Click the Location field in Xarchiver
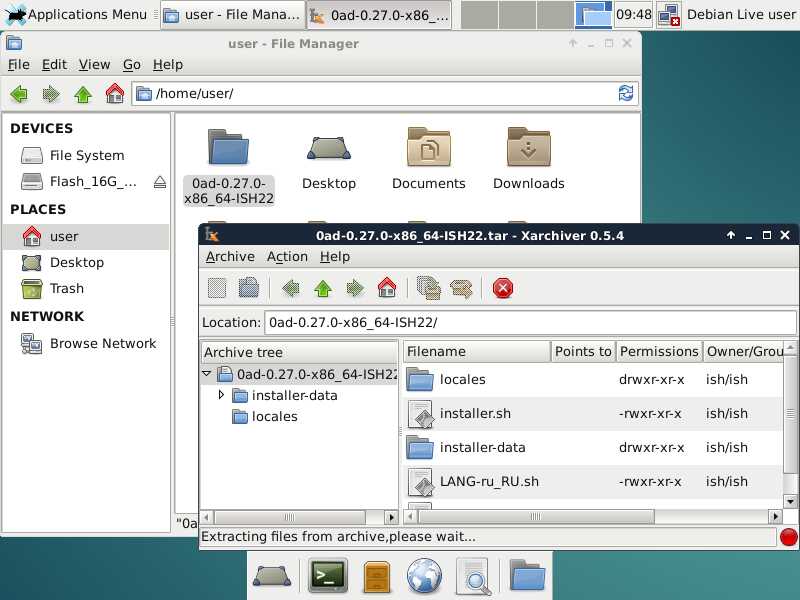800x600 pixels. [530, 322]
